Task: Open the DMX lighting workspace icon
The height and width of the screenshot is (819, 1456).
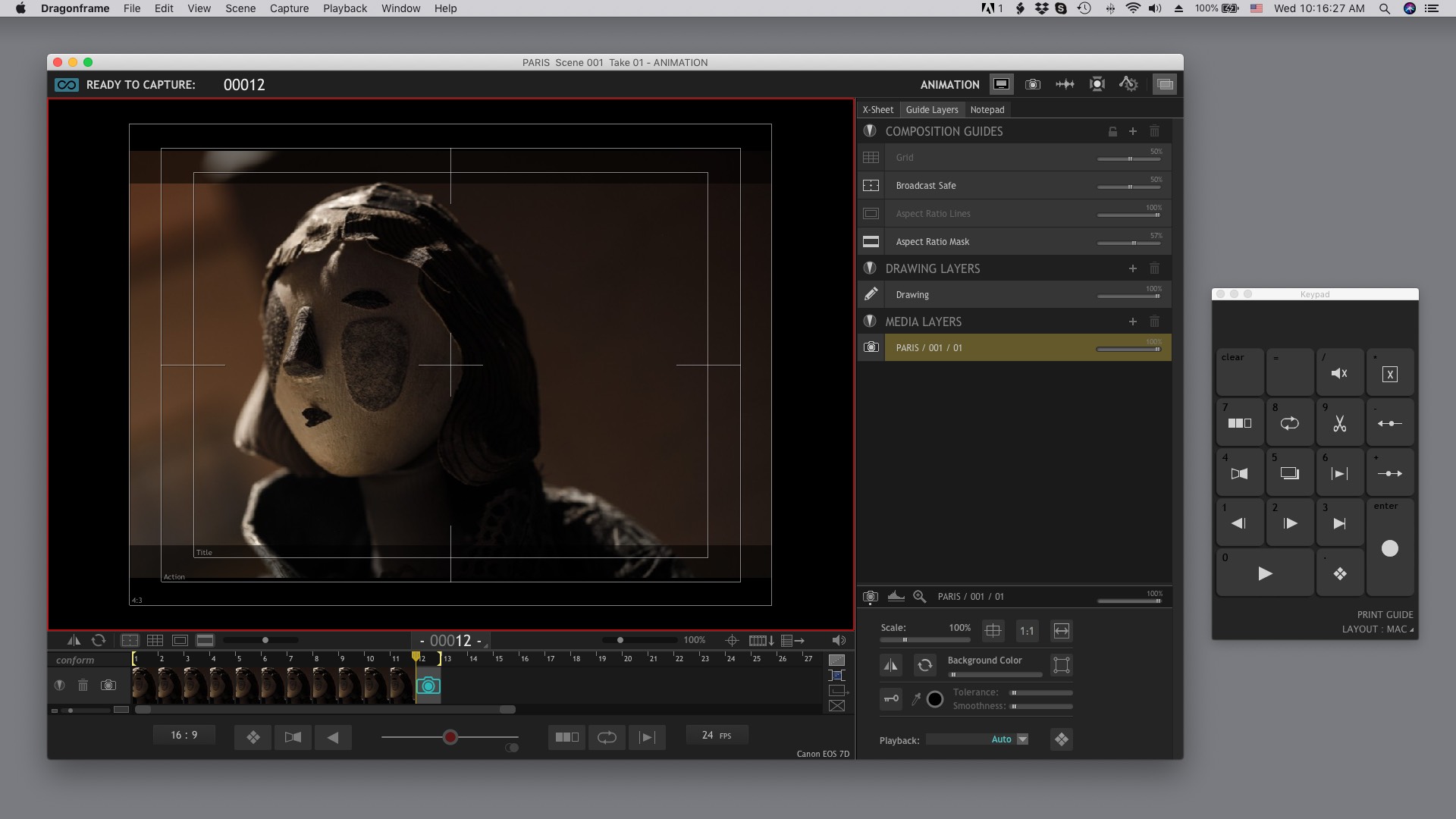Action: pyautogui.click(x=1097, y=84)
